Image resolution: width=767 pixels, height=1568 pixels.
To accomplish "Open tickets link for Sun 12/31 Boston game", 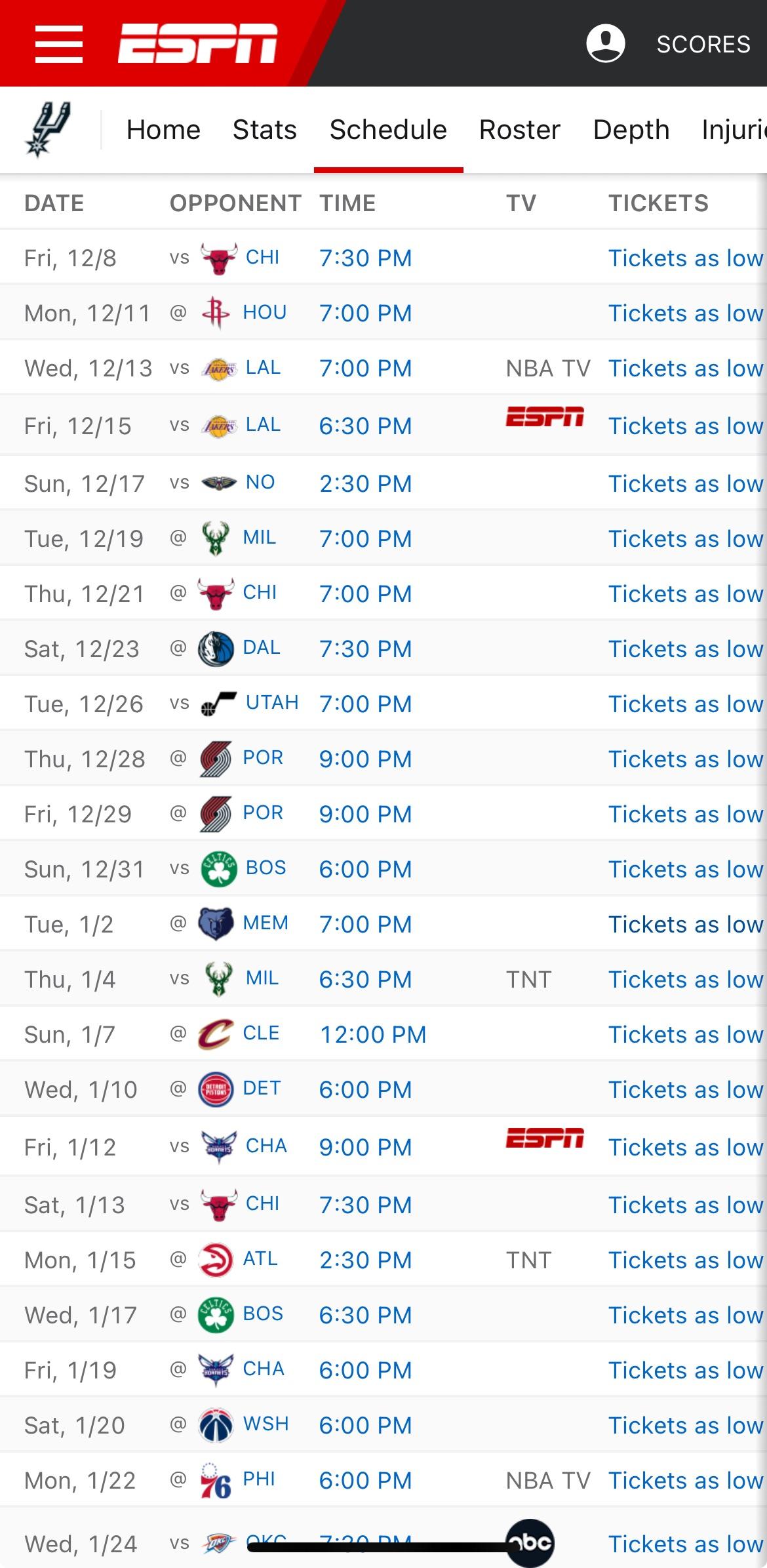I will tap(685, 869).
